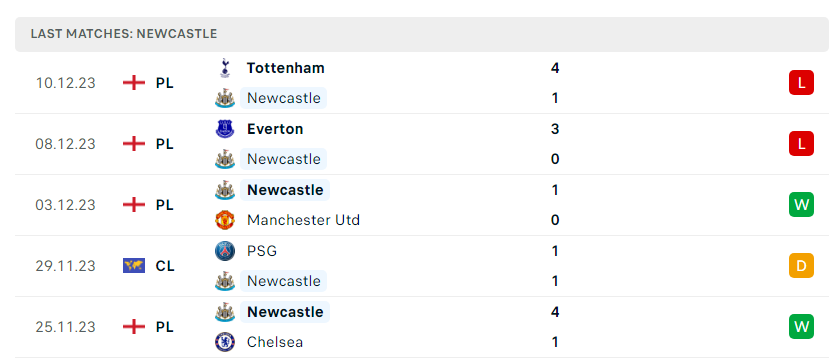Click the orange D badge for PSG match
The image size is (833, 363).
(801, 266)
